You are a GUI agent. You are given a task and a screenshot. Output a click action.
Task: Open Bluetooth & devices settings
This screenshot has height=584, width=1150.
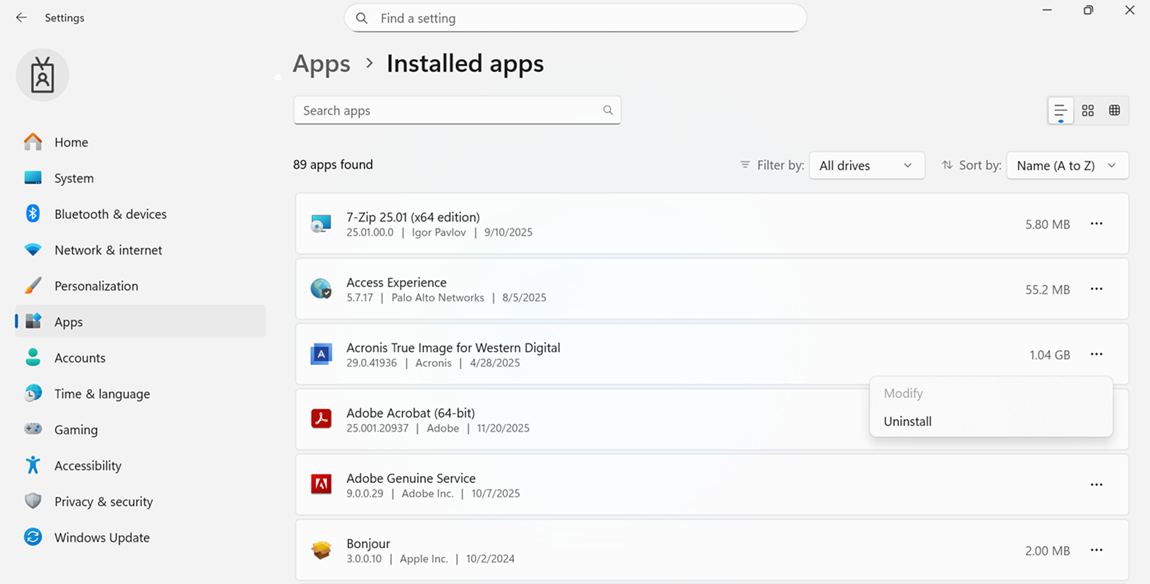click(110, 214)
